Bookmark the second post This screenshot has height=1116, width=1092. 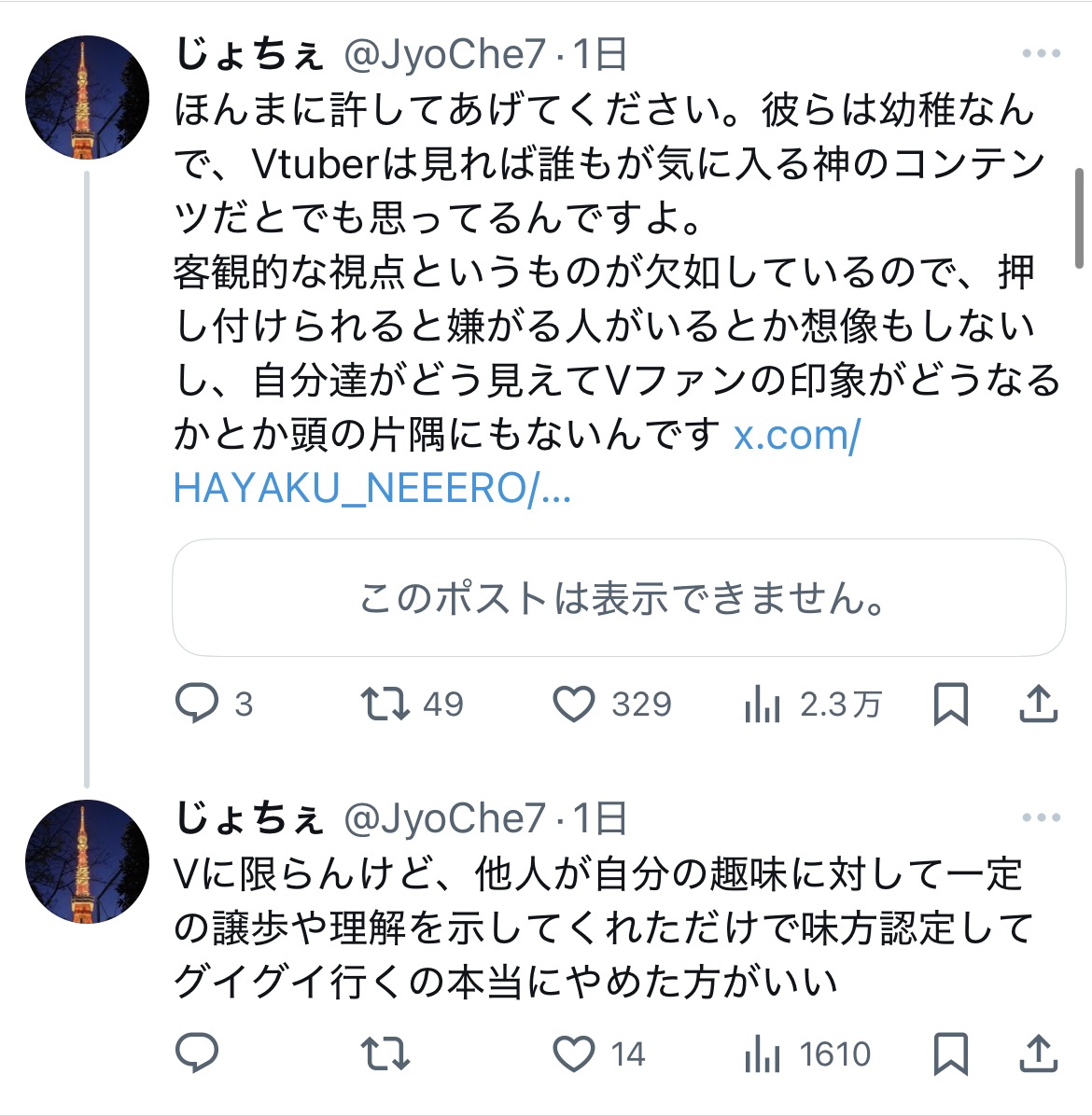click(x=950, y=1053)
